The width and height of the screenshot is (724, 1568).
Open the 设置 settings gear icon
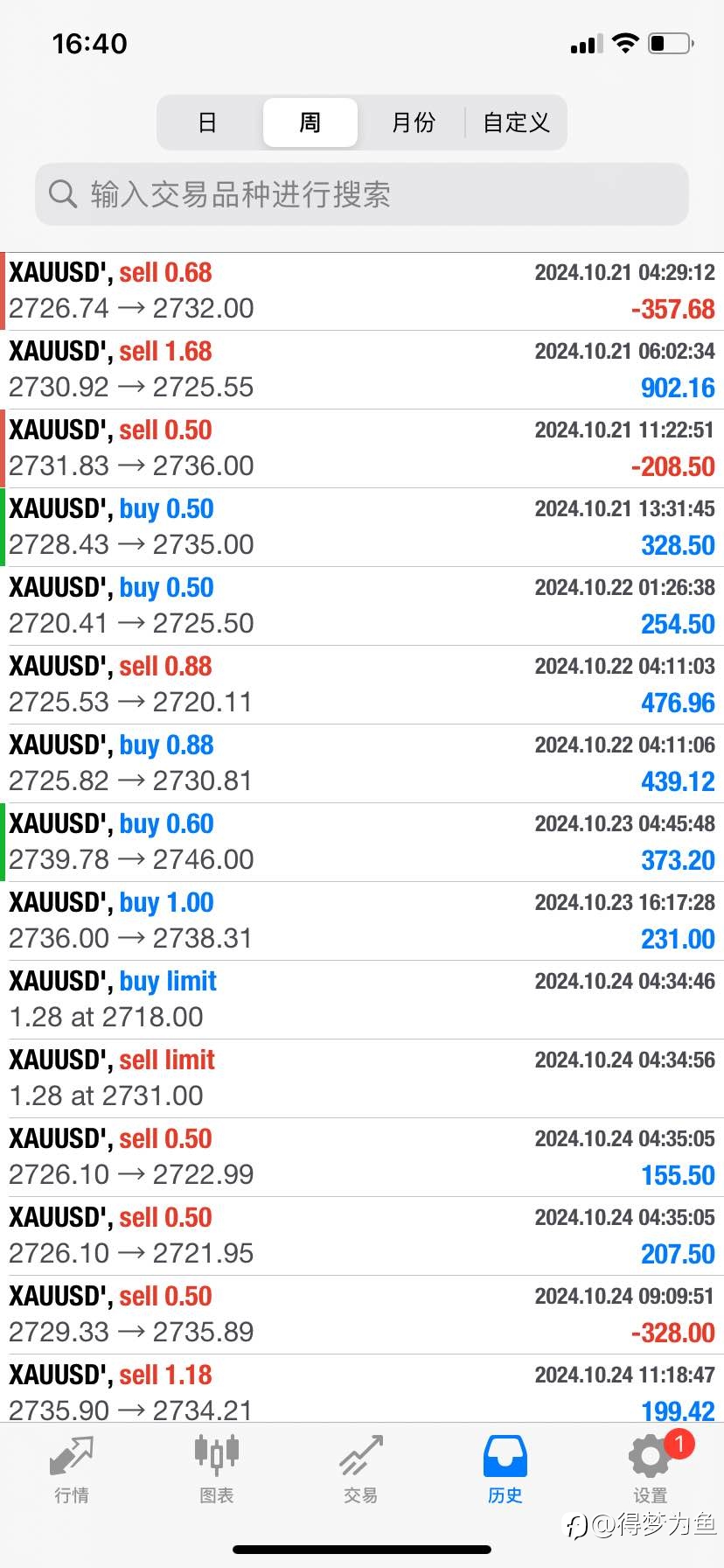tap(650, 1457)
